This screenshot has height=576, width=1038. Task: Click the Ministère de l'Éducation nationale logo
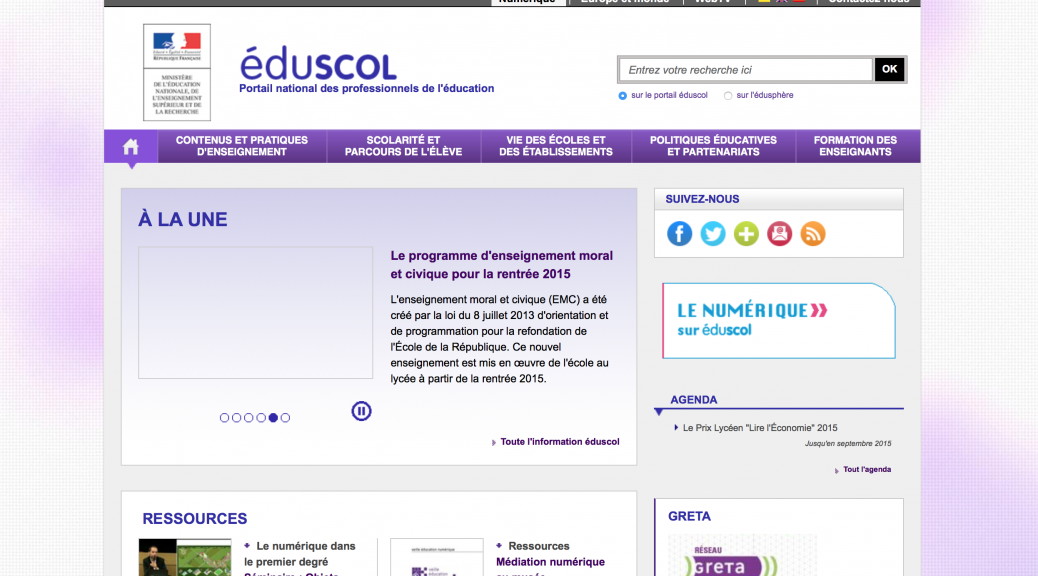177,73
